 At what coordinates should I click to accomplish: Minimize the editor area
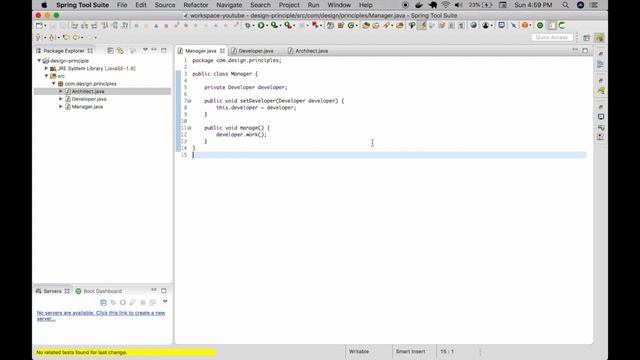(575, 50)
